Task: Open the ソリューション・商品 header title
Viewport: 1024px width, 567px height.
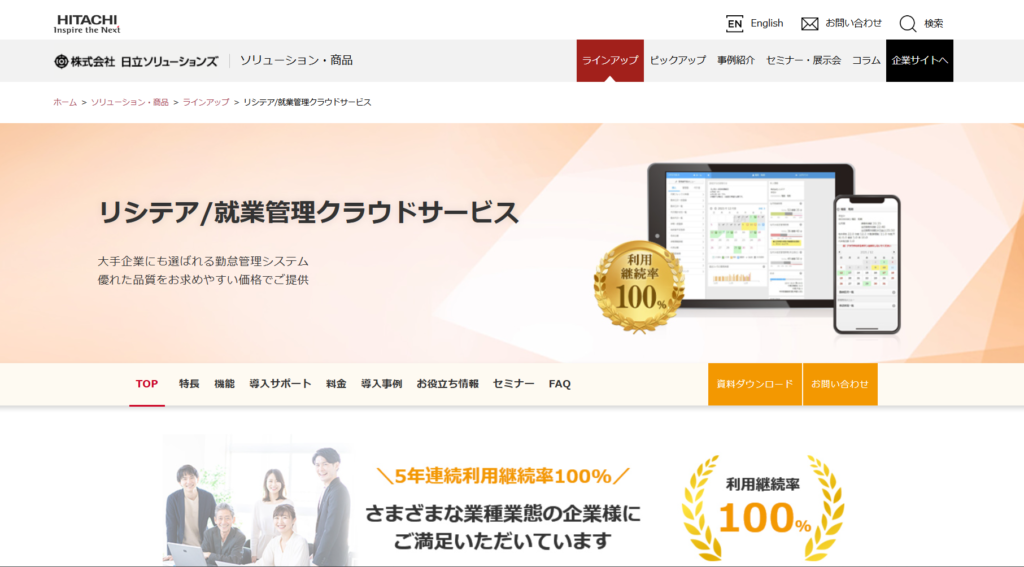Action: tap(296, 60)
